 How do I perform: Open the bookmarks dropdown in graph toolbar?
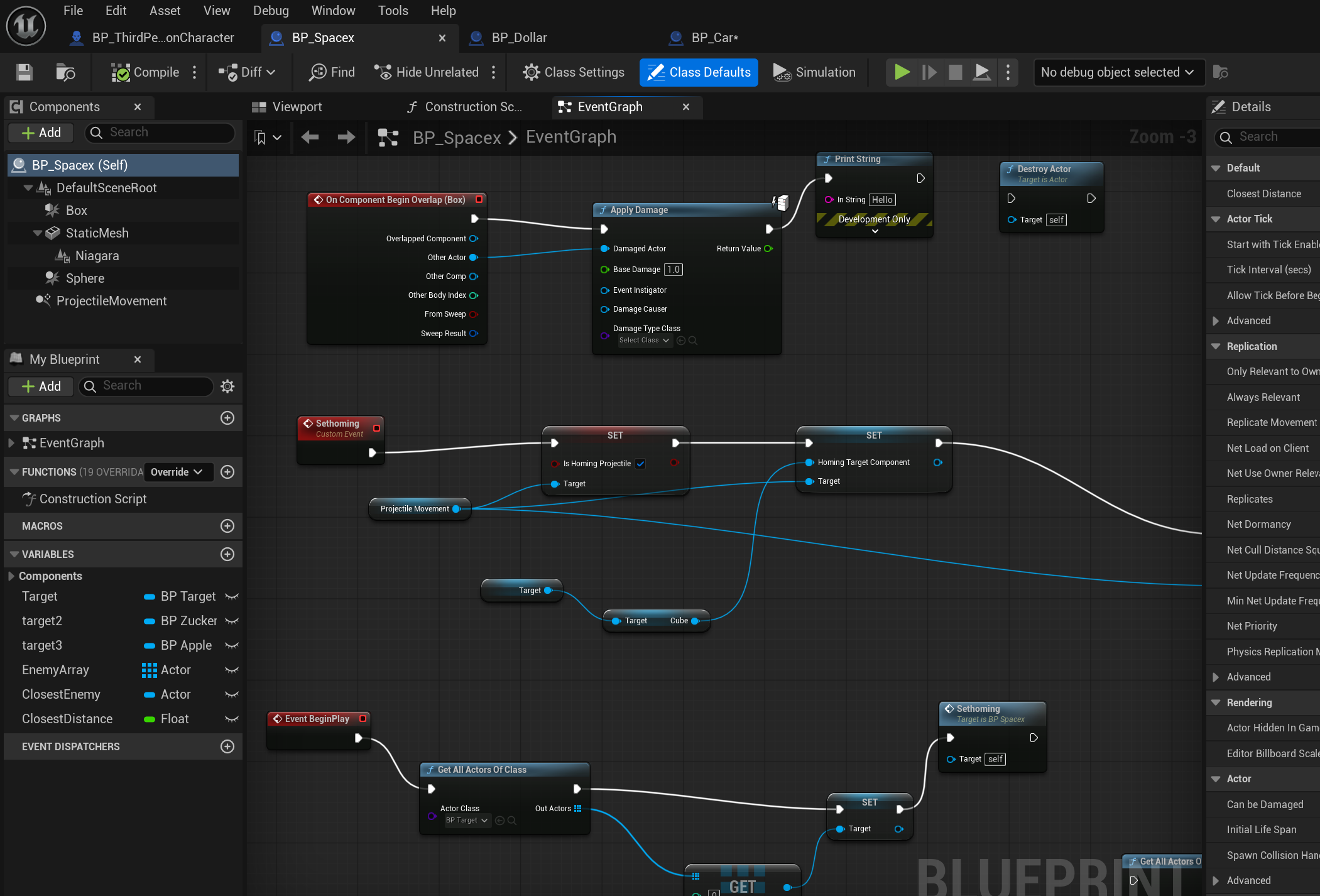(267, 137)
